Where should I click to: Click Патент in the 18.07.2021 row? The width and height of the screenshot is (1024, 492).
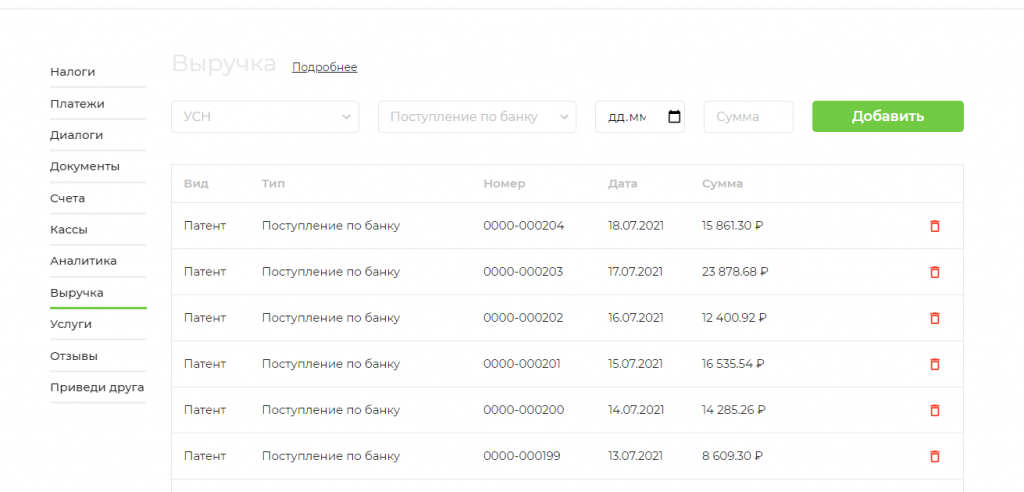[205, 226]
